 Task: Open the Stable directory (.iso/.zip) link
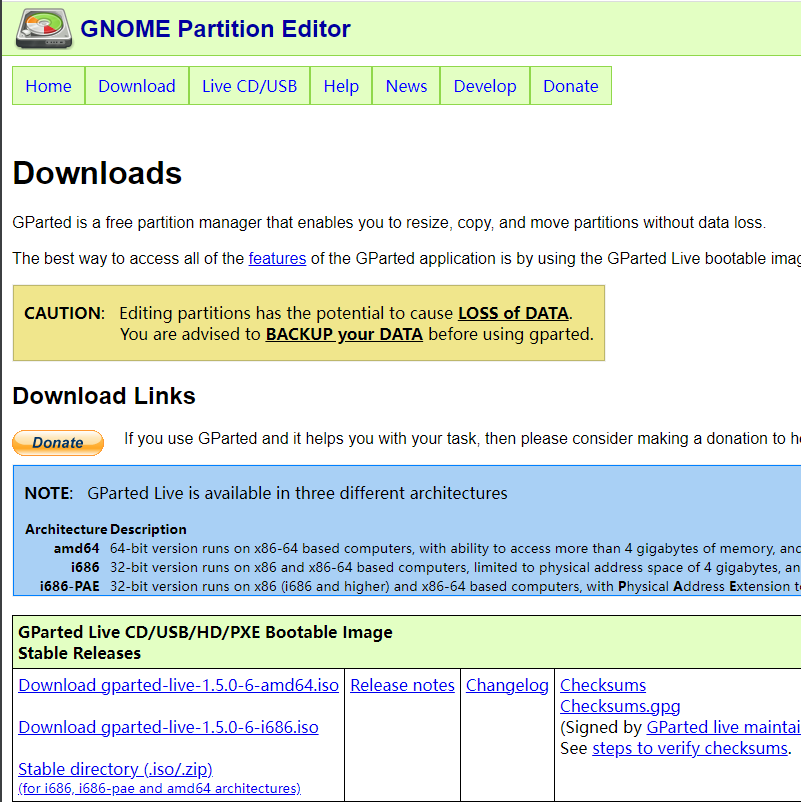[x=115, y=769]
